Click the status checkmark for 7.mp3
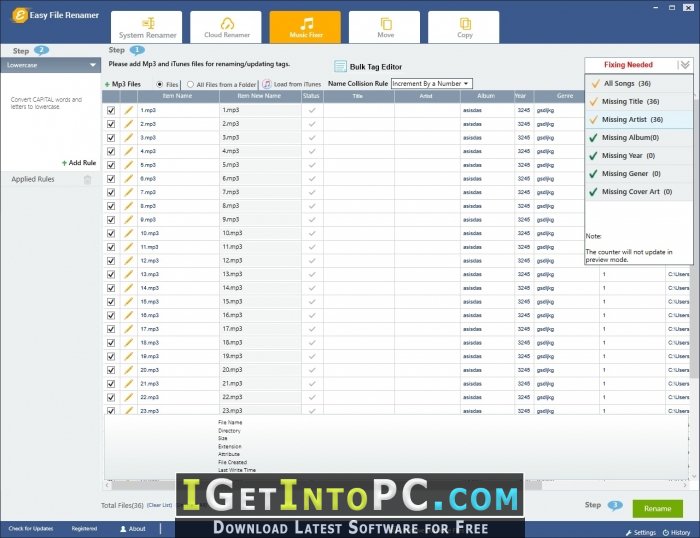Image resolution: width=700 pixels, height=538 pixels. click(312, 192)
